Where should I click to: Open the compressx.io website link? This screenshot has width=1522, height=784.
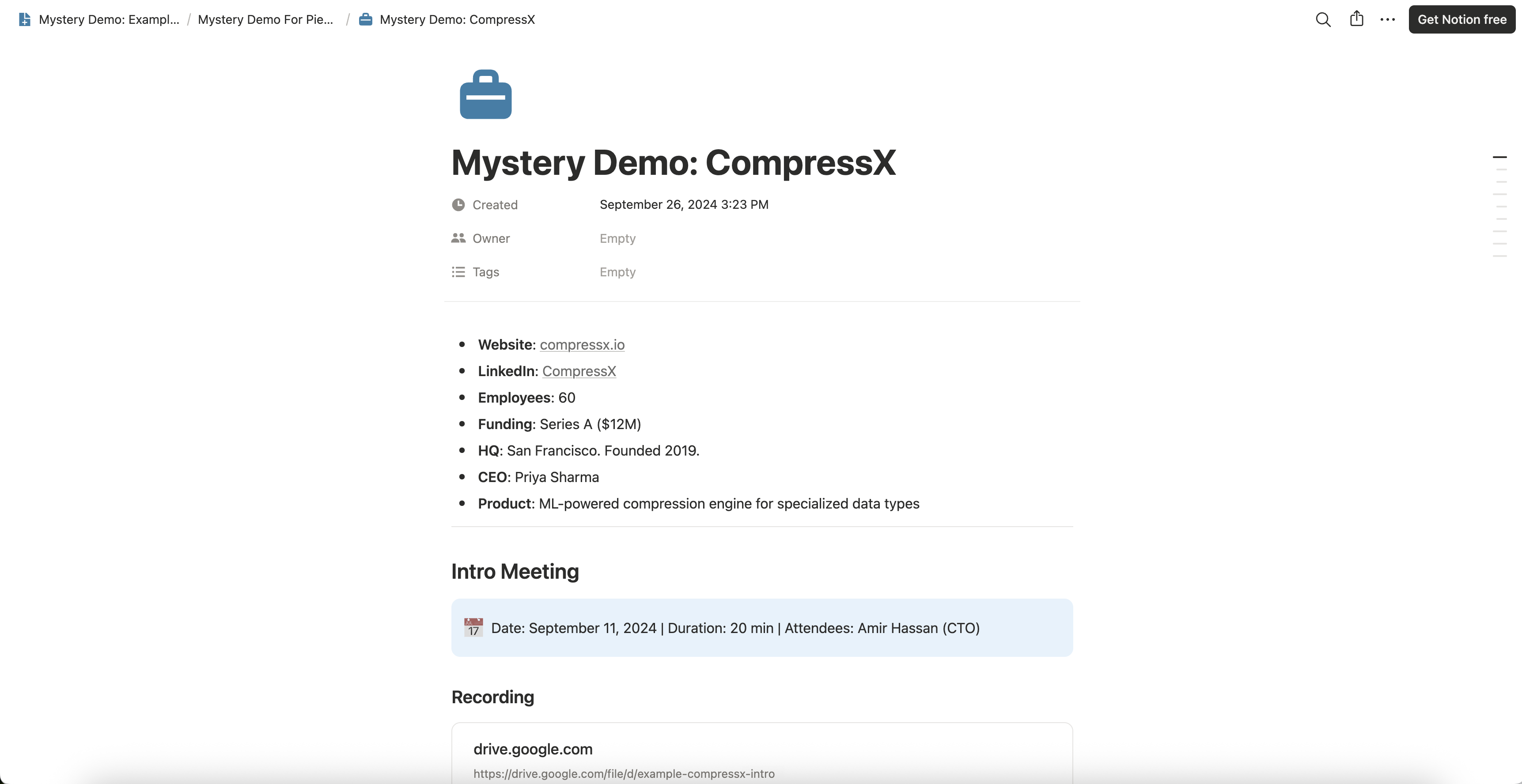point(582,345)
